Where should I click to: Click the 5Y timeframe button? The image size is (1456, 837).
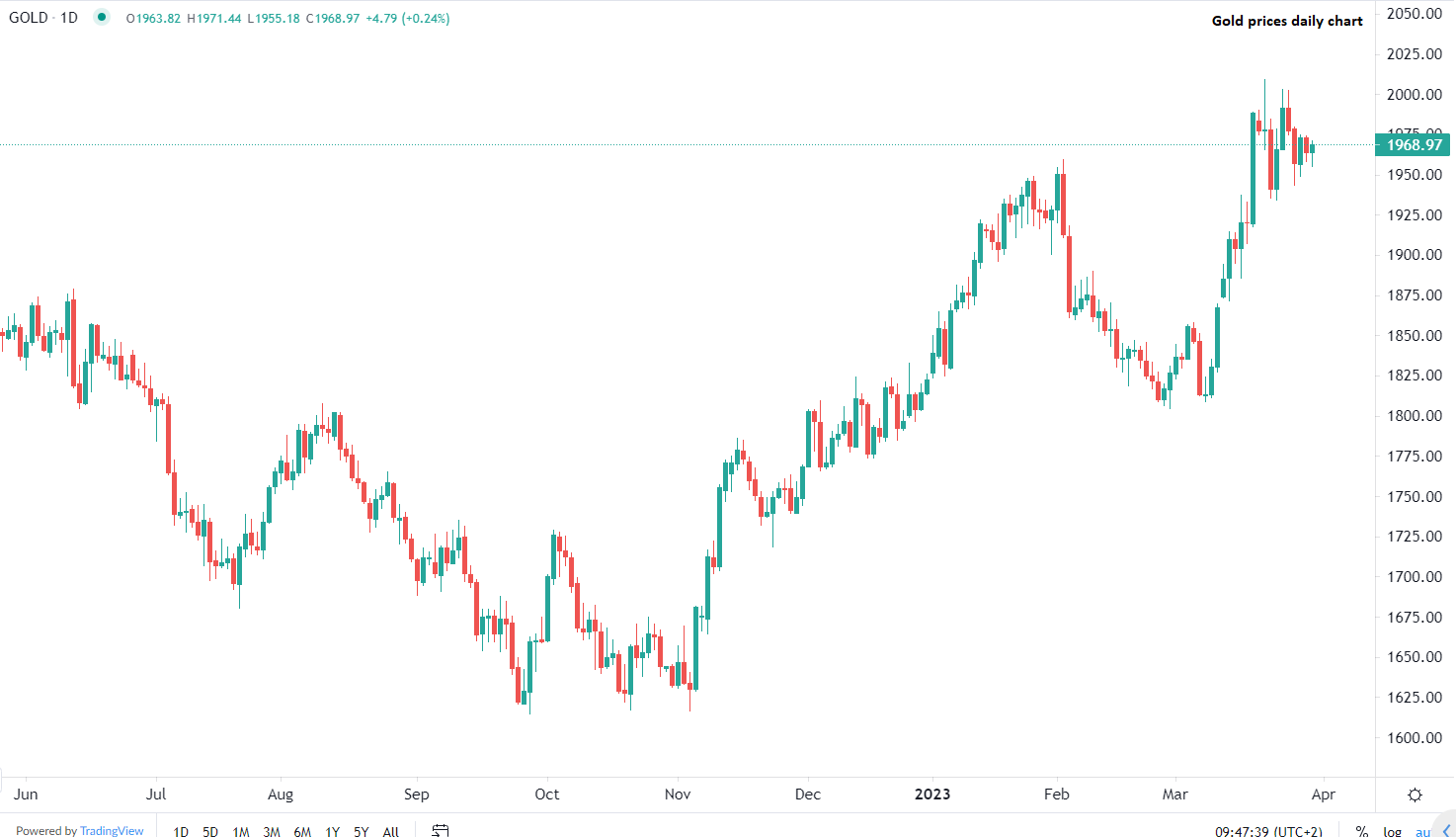click(x=362, y=831)
